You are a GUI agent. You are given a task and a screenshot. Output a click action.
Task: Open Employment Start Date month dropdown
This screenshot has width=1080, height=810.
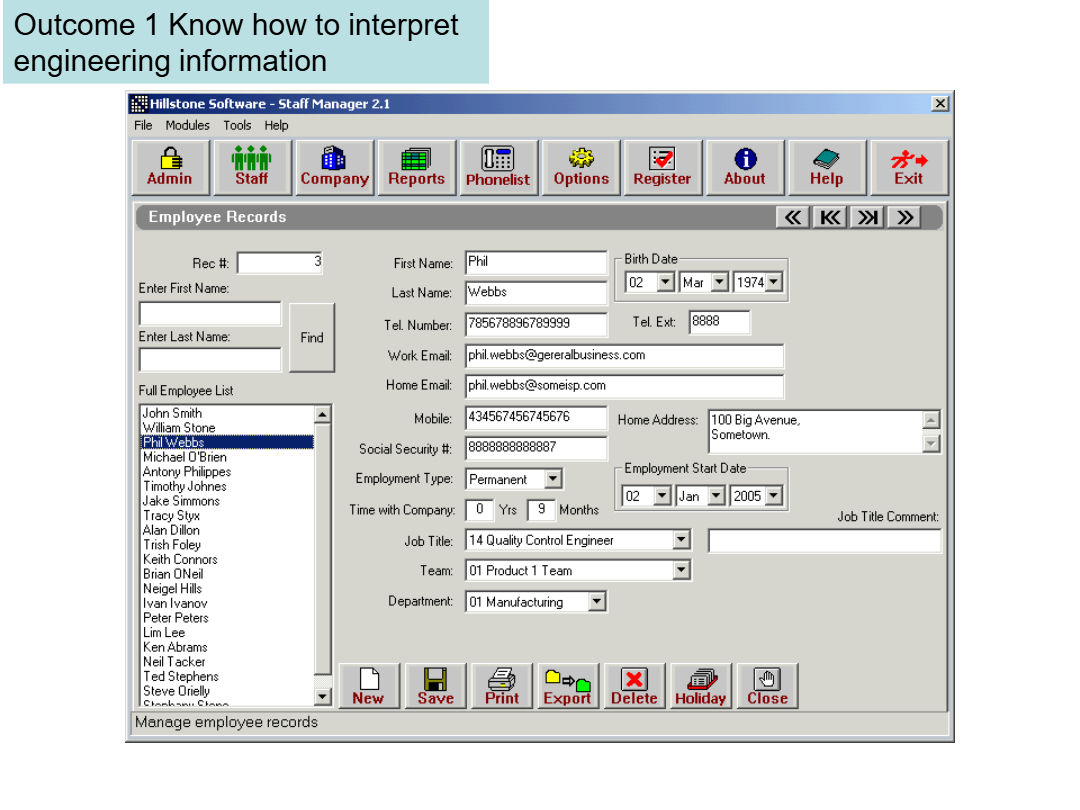pyautogui.click(x=716, y=496)
